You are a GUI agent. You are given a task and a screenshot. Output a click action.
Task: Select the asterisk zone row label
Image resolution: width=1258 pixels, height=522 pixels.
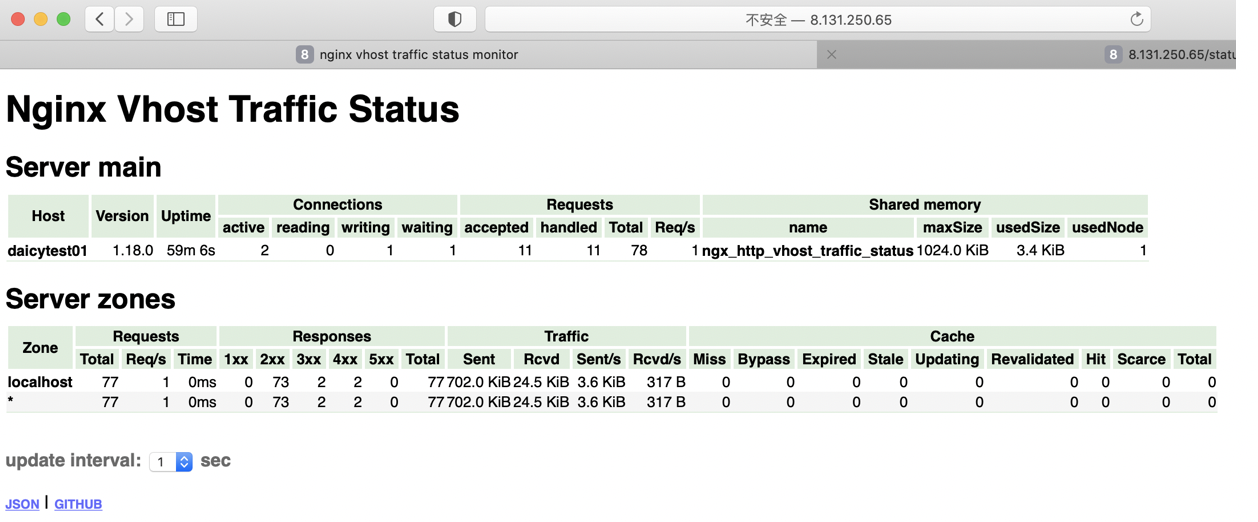click(10, 402)
